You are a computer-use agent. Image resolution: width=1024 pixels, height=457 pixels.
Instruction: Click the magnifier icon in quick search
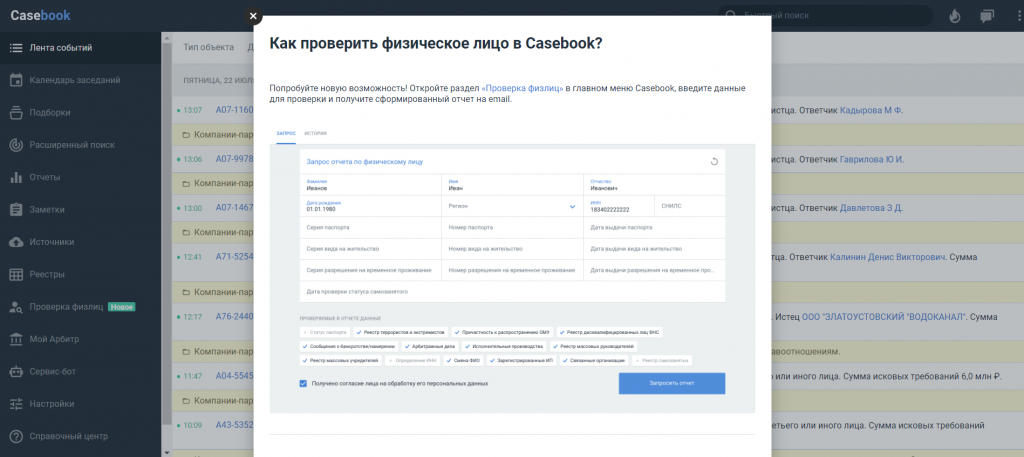731,16
